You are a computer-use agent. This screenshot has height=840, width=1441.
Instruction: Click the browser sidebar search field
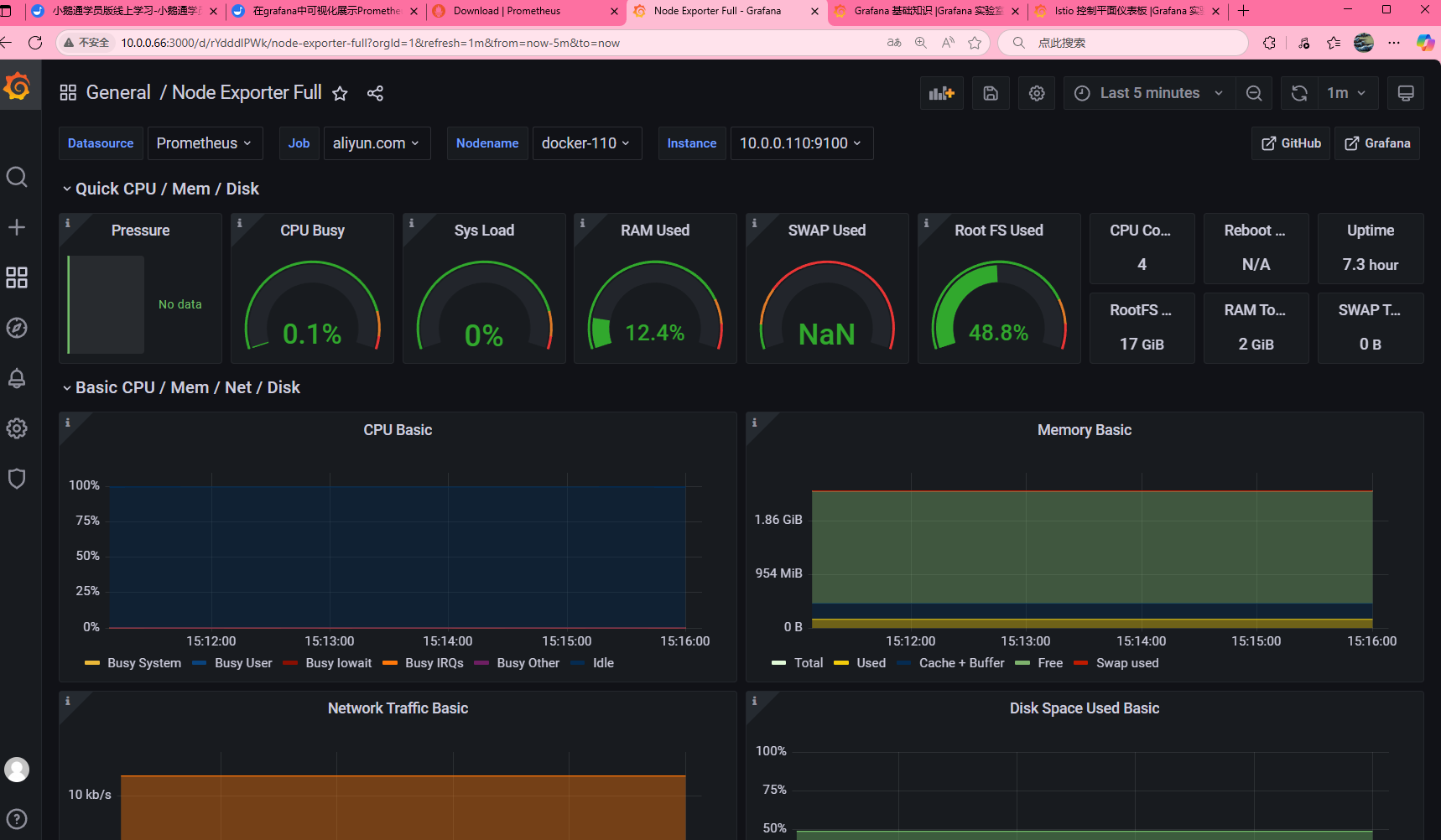point(1123,43)
